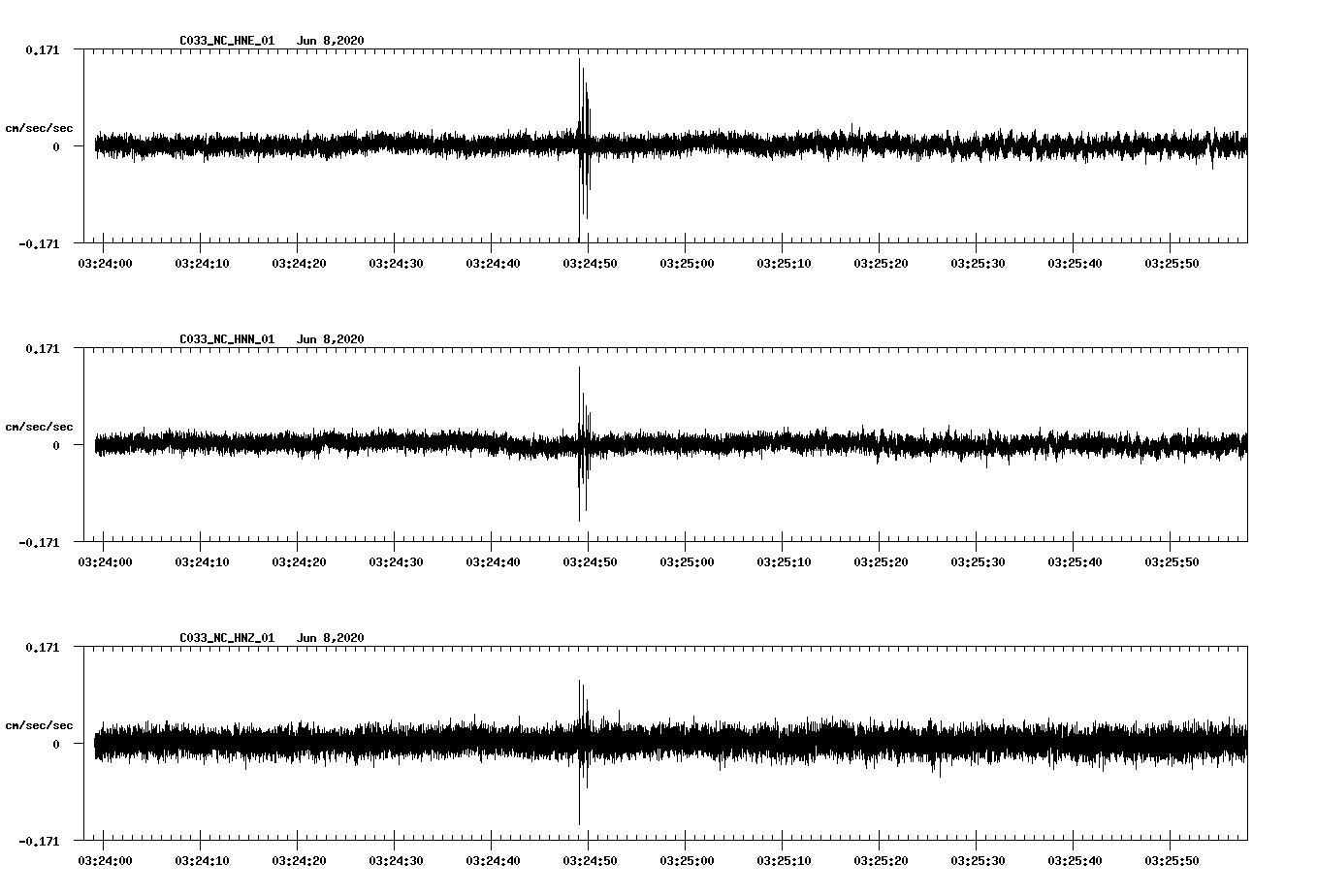
Task: Click the peak spike in the HNN waveform
Action: point(580,444)
